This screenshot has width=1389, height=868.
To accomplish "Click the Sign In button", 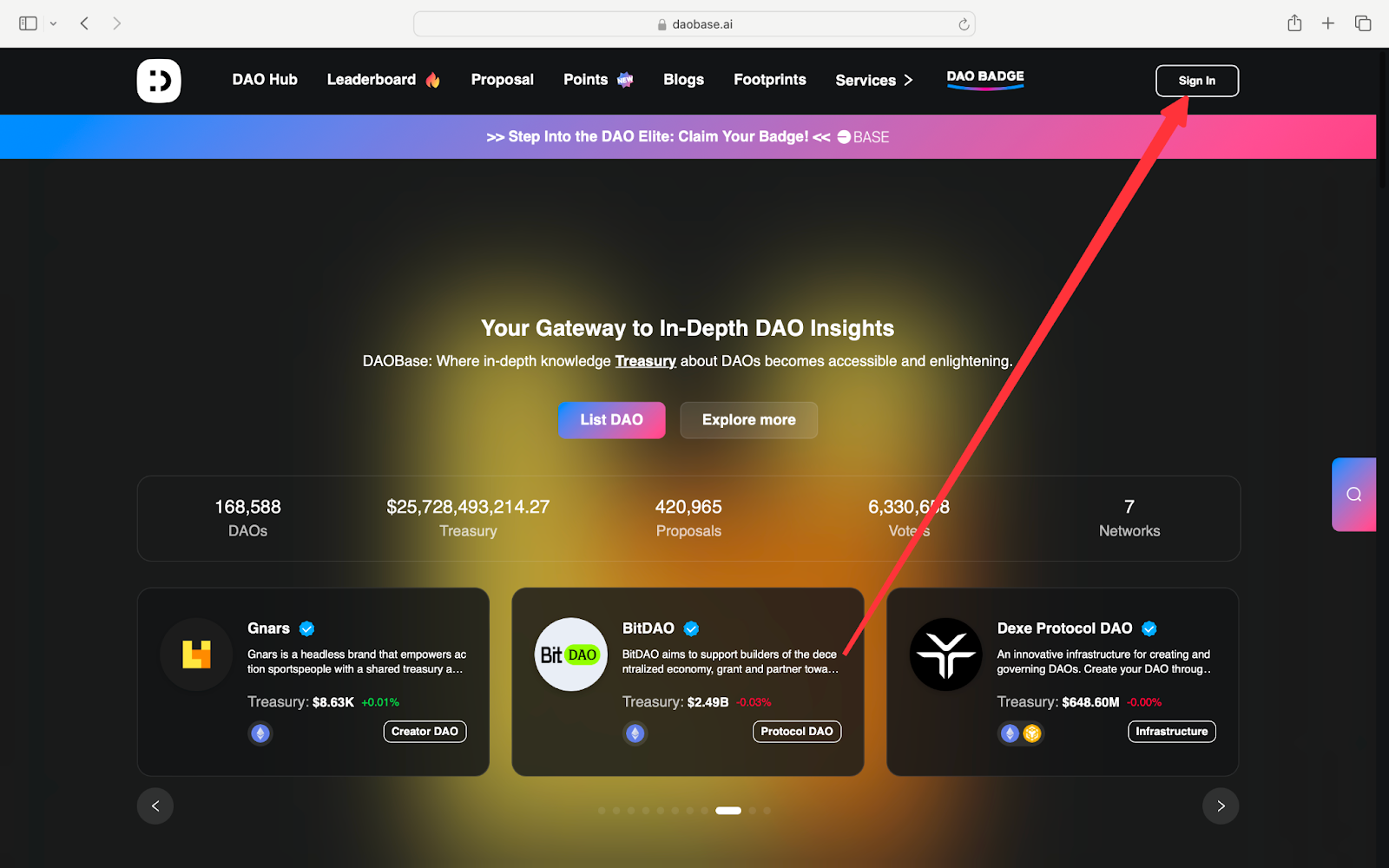I will coord(1197,81).
